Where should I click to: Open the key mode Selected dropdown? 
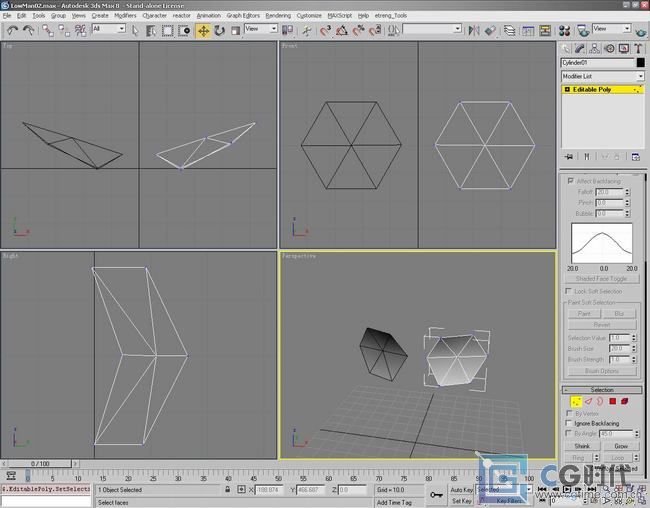[504, 490]
